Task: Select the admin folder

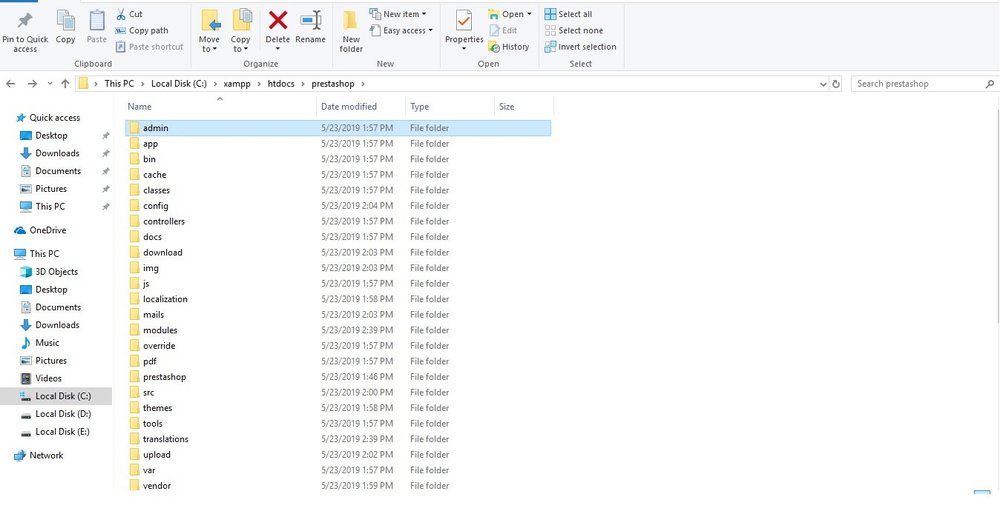Action: tap(338, 128)
